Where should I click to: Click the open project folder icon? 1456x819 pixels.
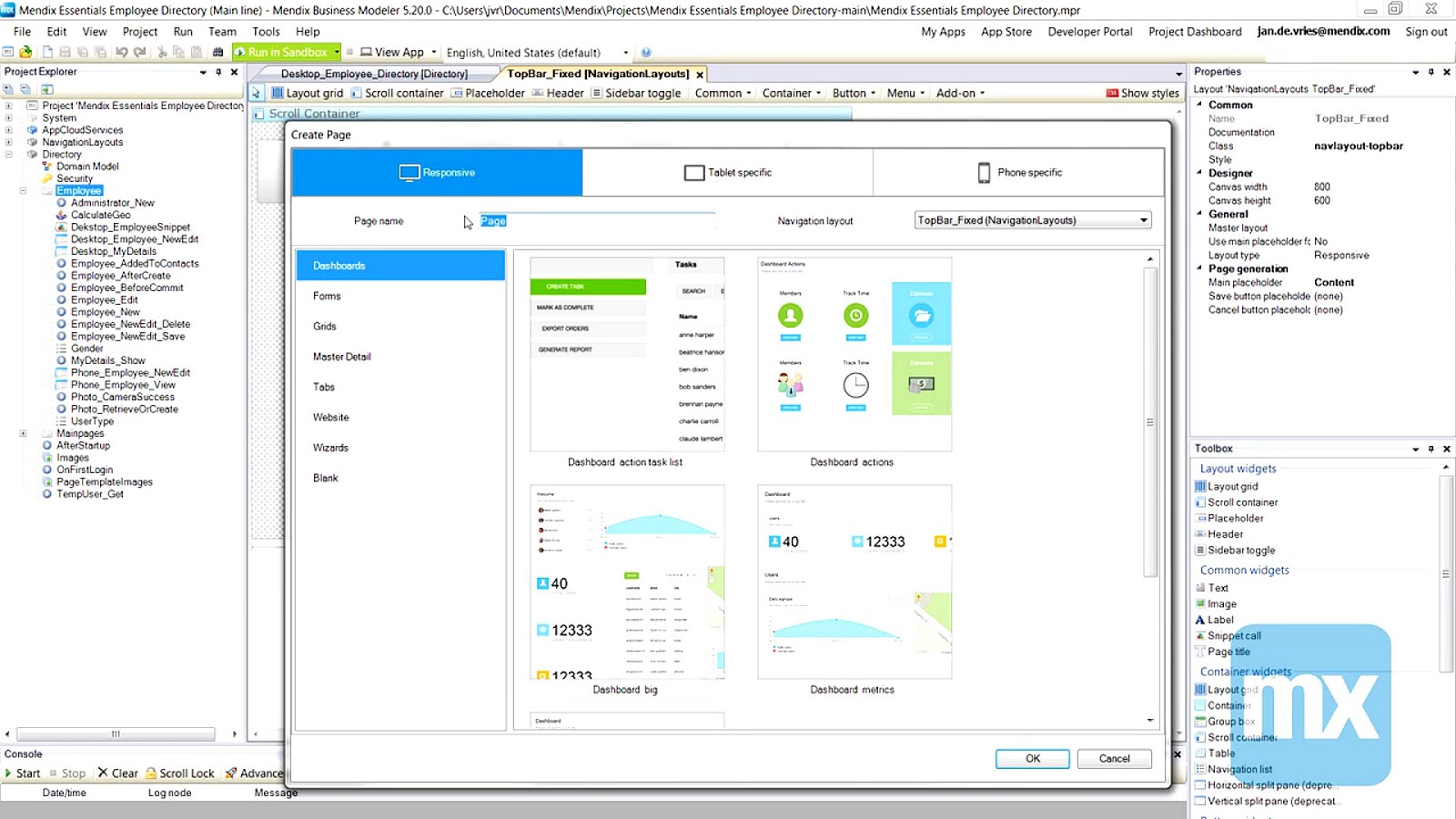click(25, 52)
